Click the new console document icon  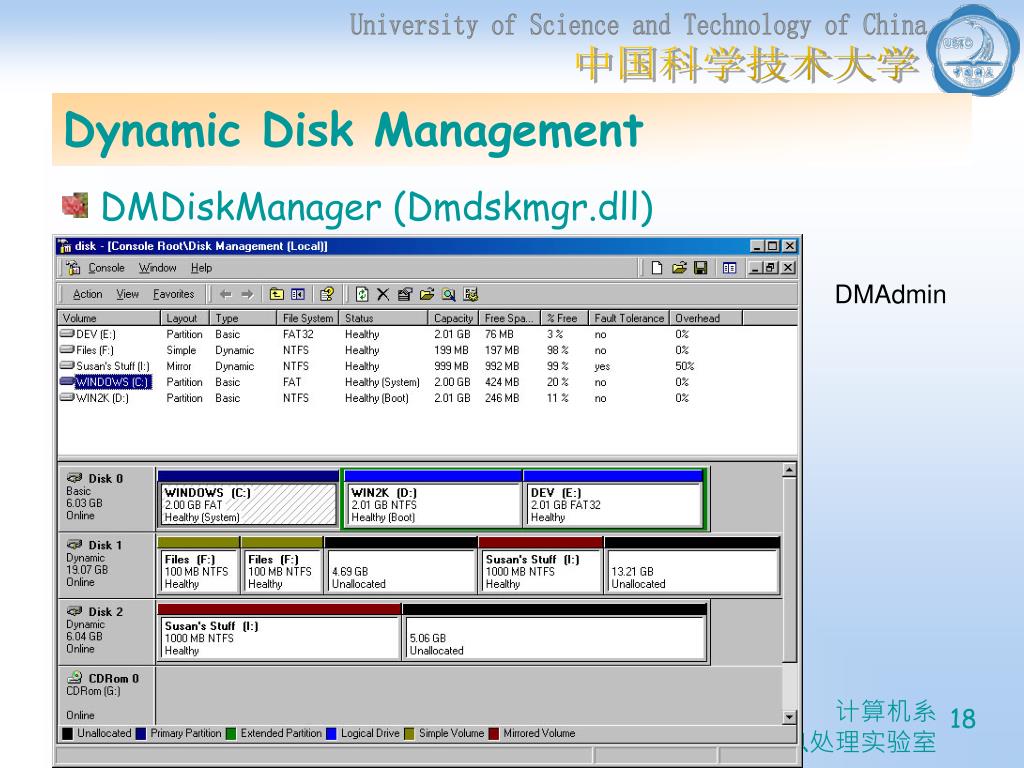point(657,268)
